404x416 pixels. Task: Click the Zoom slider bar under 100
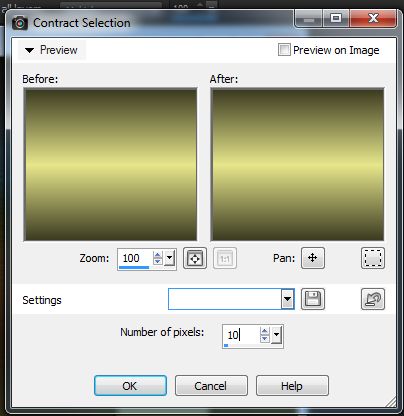(134, 267)
